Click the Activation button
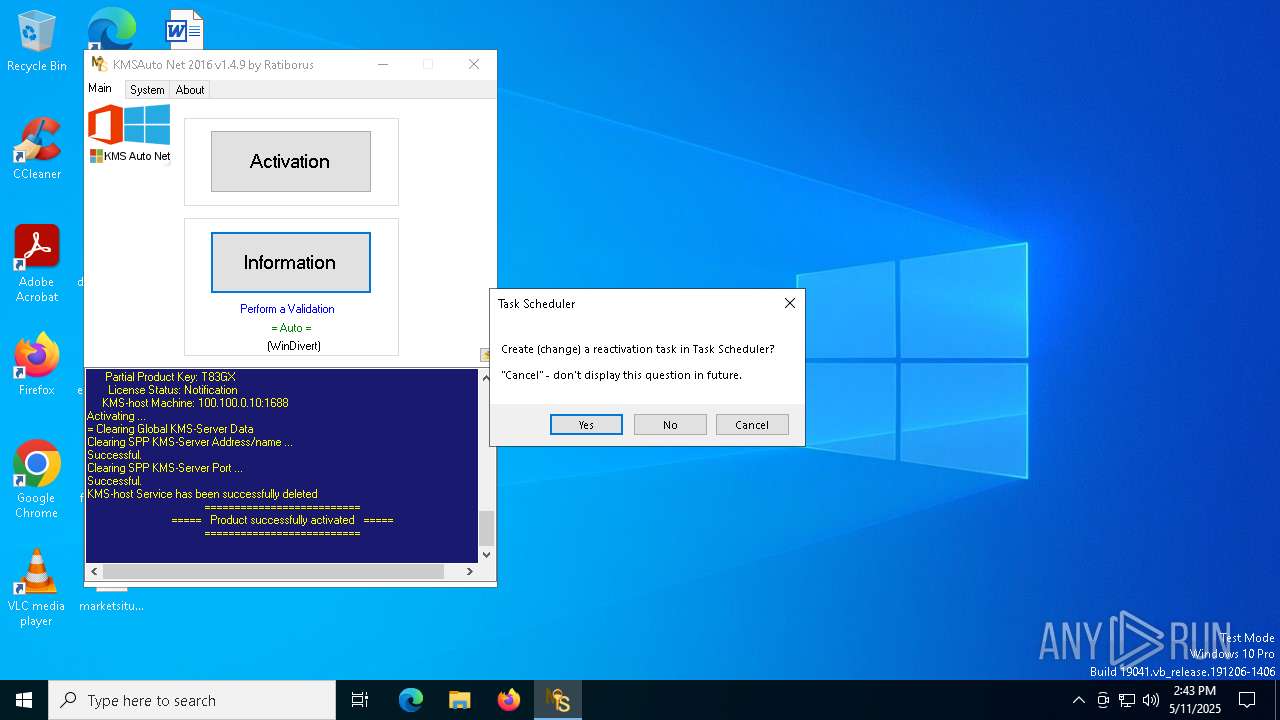Viewport: 1280px width, 720px height. coord(290,161)
